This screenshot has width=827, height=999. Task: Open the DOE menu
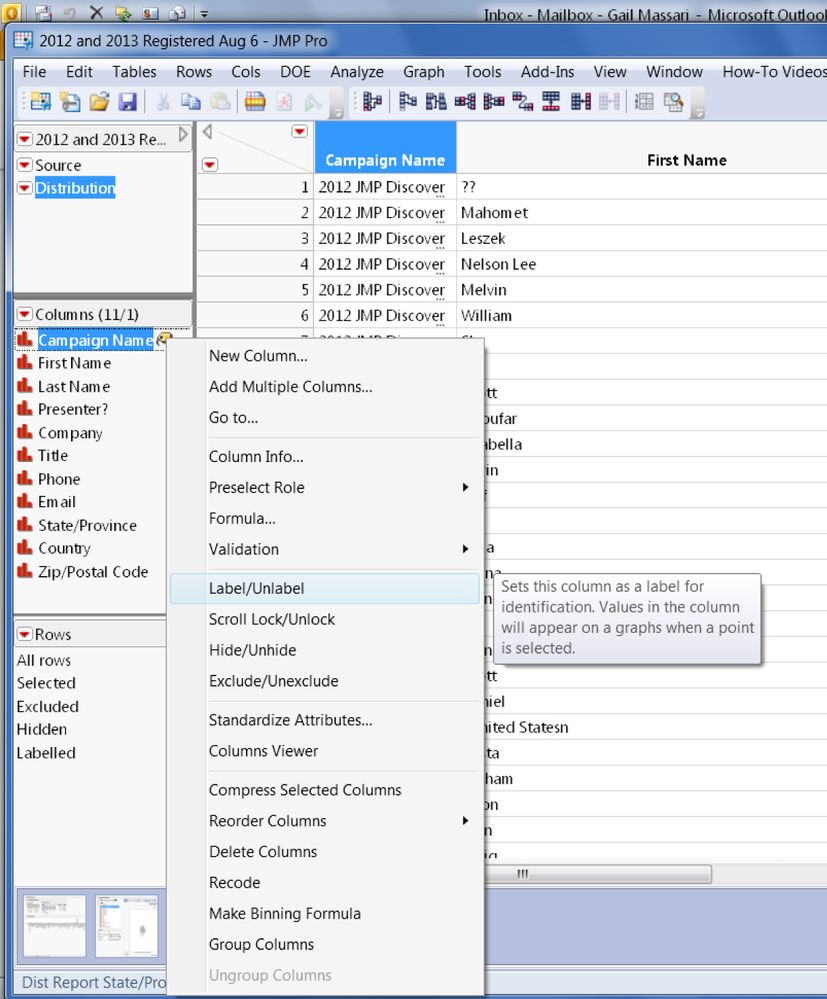coord(295,71)
